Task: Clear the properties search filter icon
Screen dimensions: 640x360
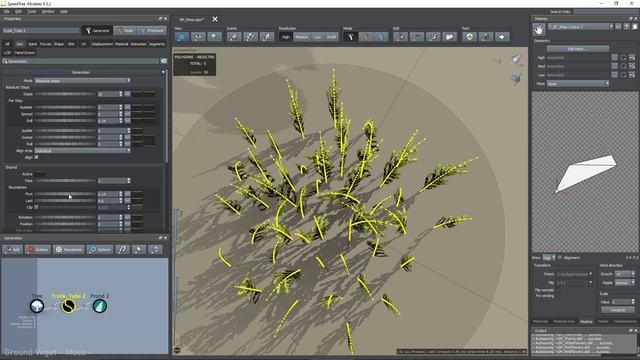Action: [164, 61]
